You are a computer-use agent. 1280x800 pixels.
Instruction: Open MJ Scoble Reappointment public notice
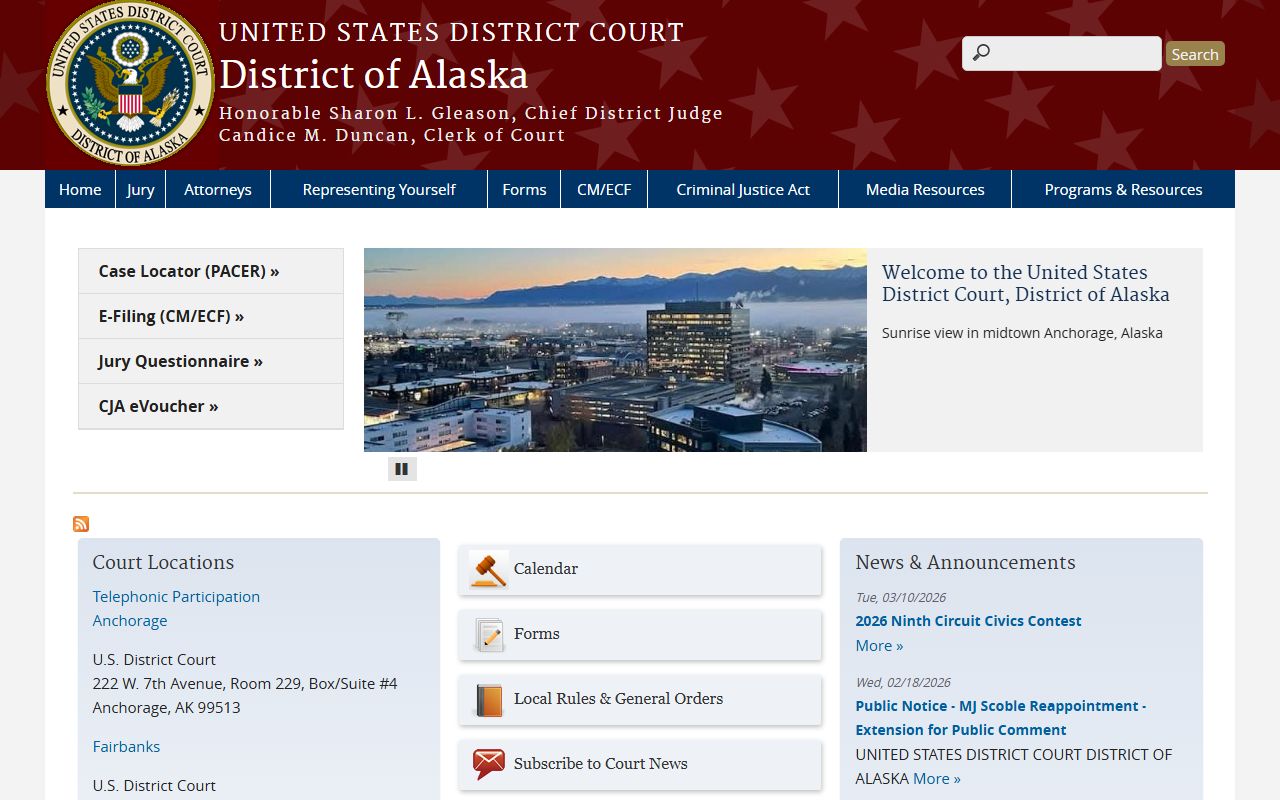[x=1001, y=718]
